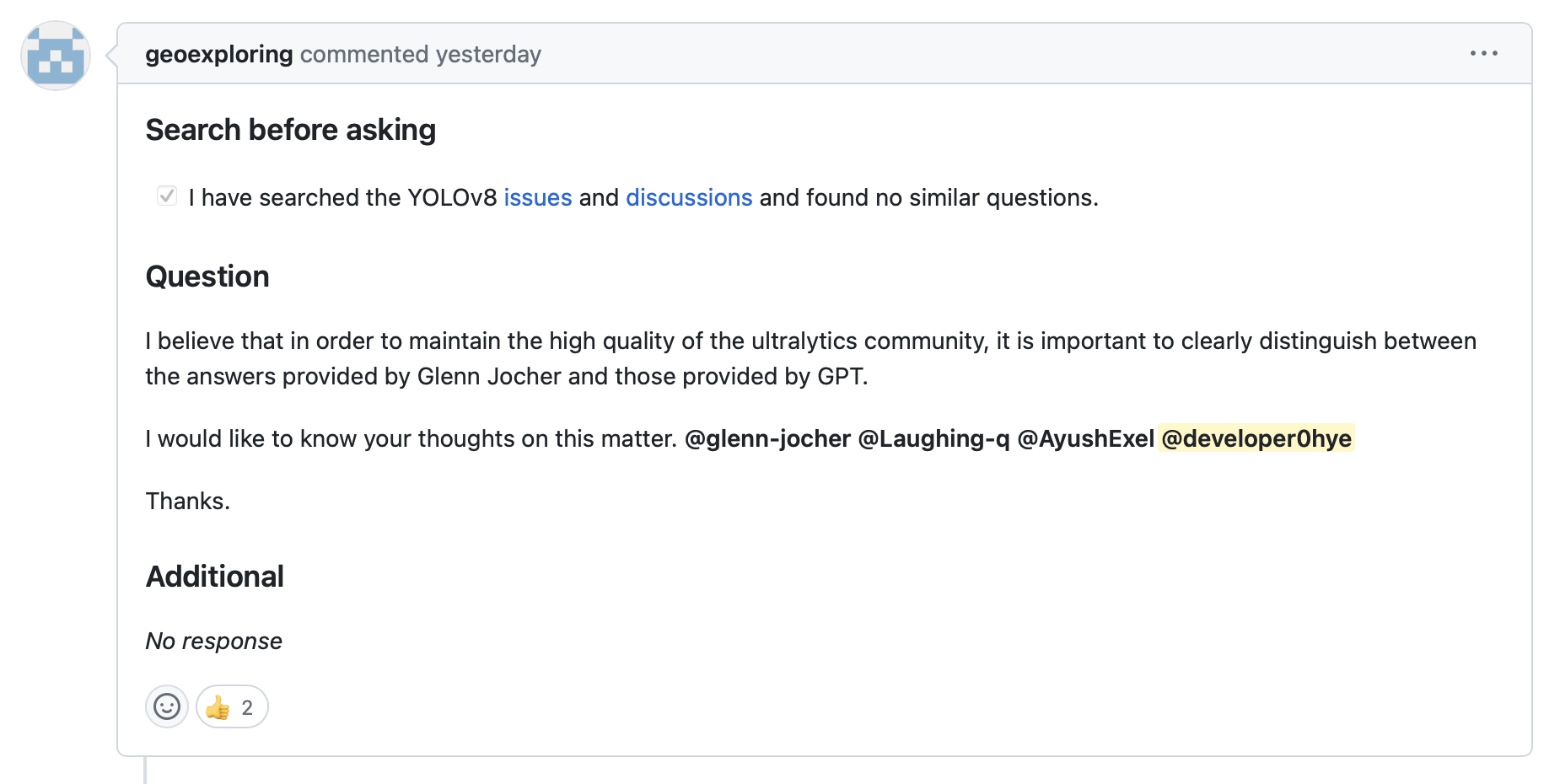This screenshot has height=784, width=1560.
Task: Click the "yesterday" comment timestamp
Action: tap(488, 54)
